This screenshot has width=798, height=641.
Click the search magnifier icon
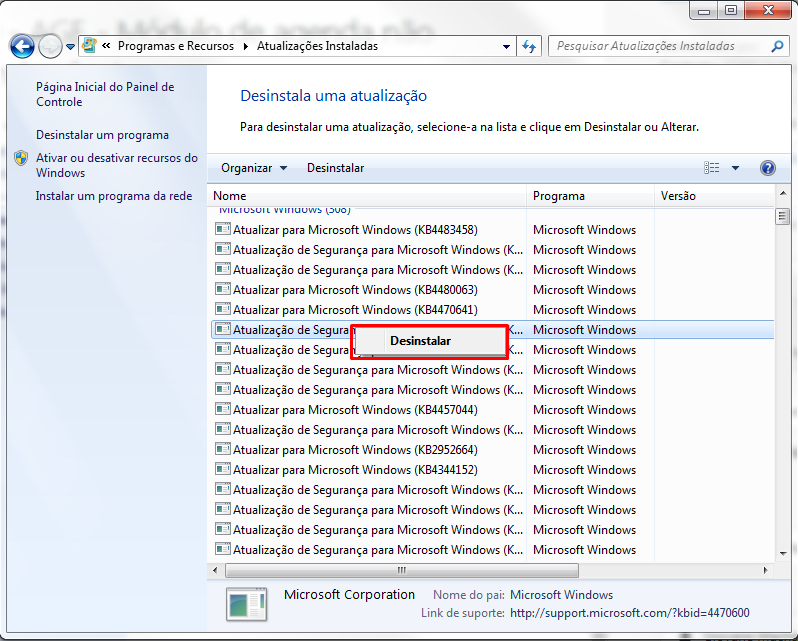point(777,46)
